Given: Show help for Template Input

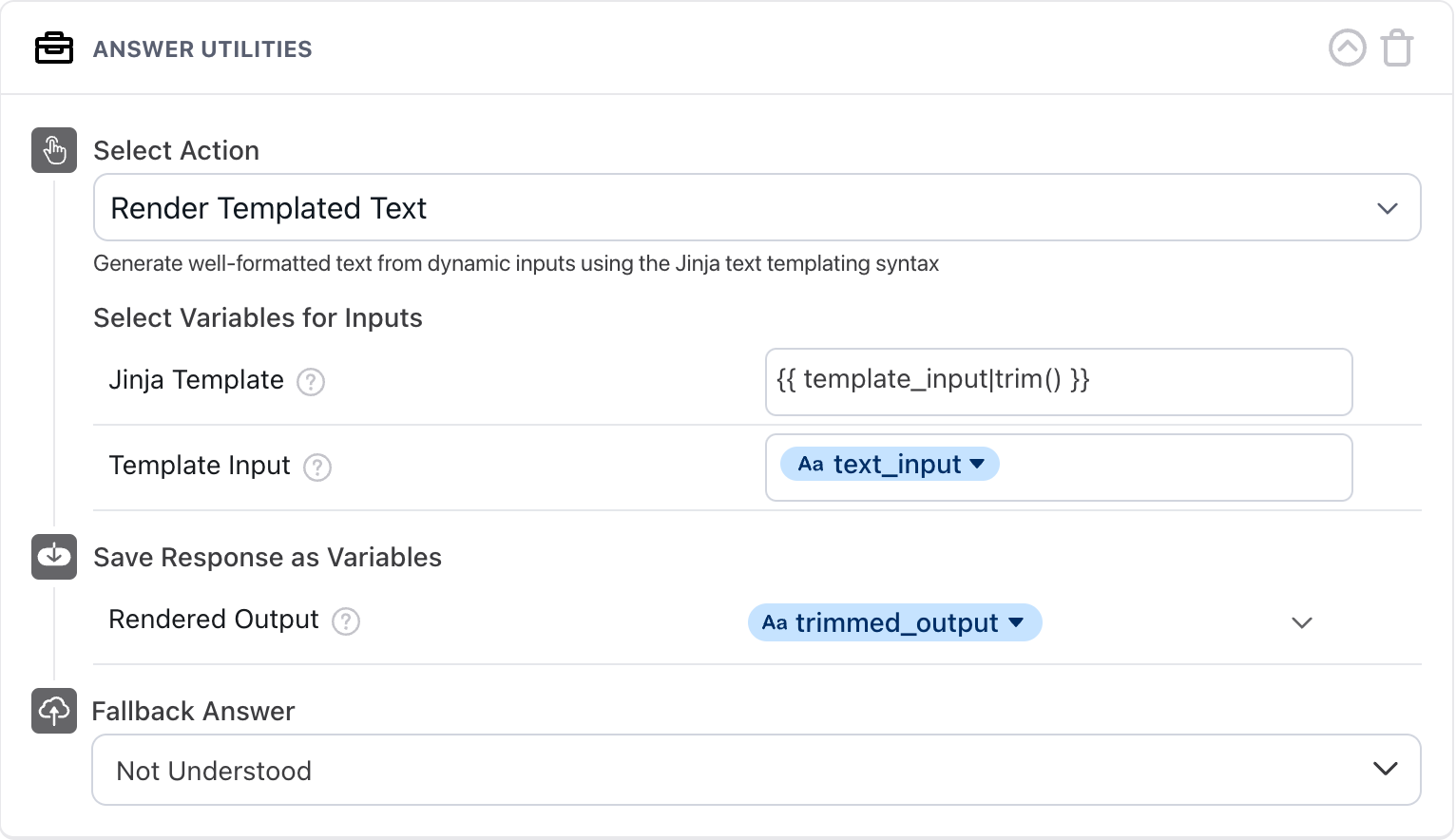Looking at the screenshot, I should [317, 468].
